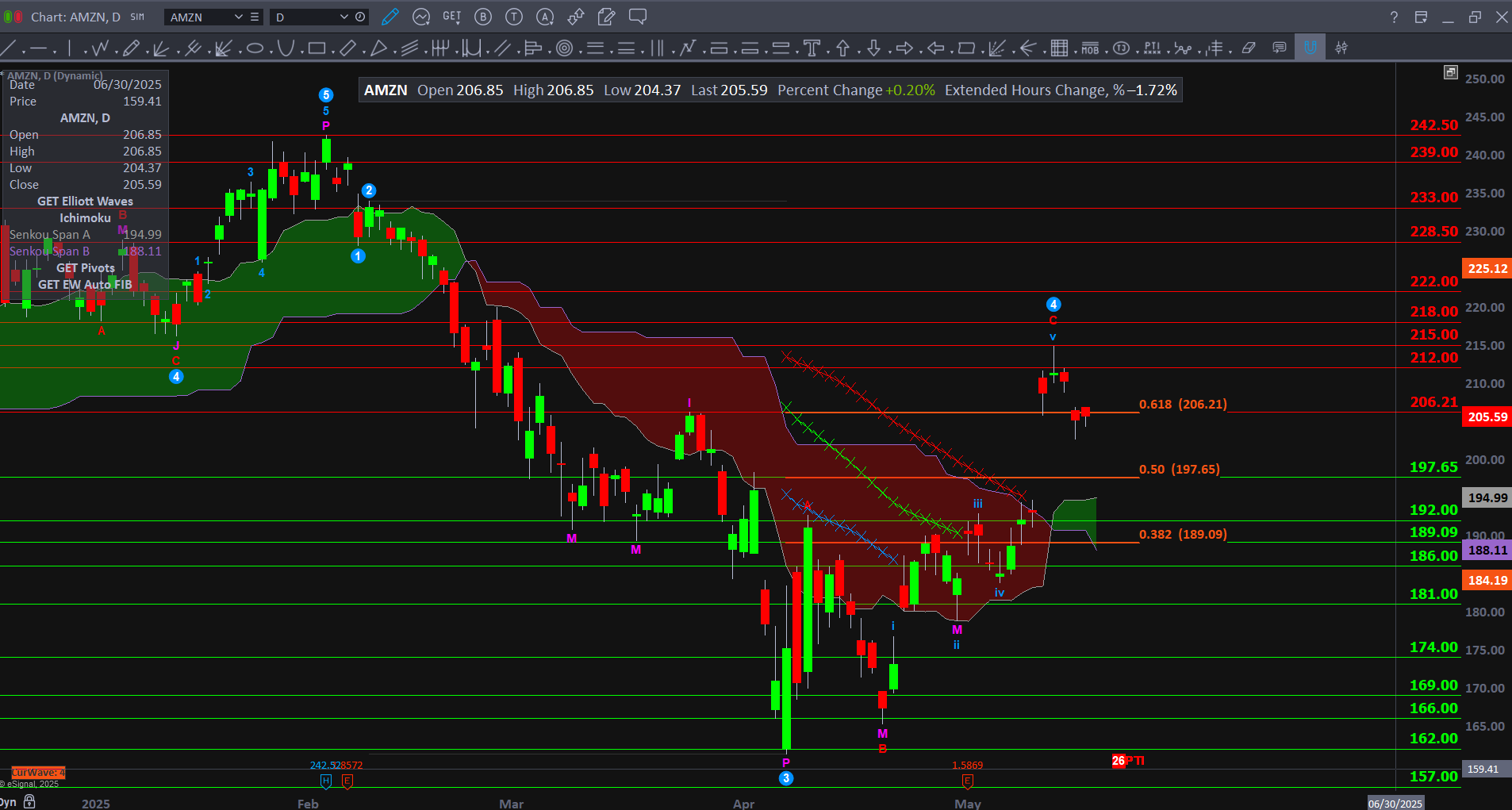This screenshot has width=1512, height=810.
Task: Select the rectangle drawing tool
Action: [317, 48]
